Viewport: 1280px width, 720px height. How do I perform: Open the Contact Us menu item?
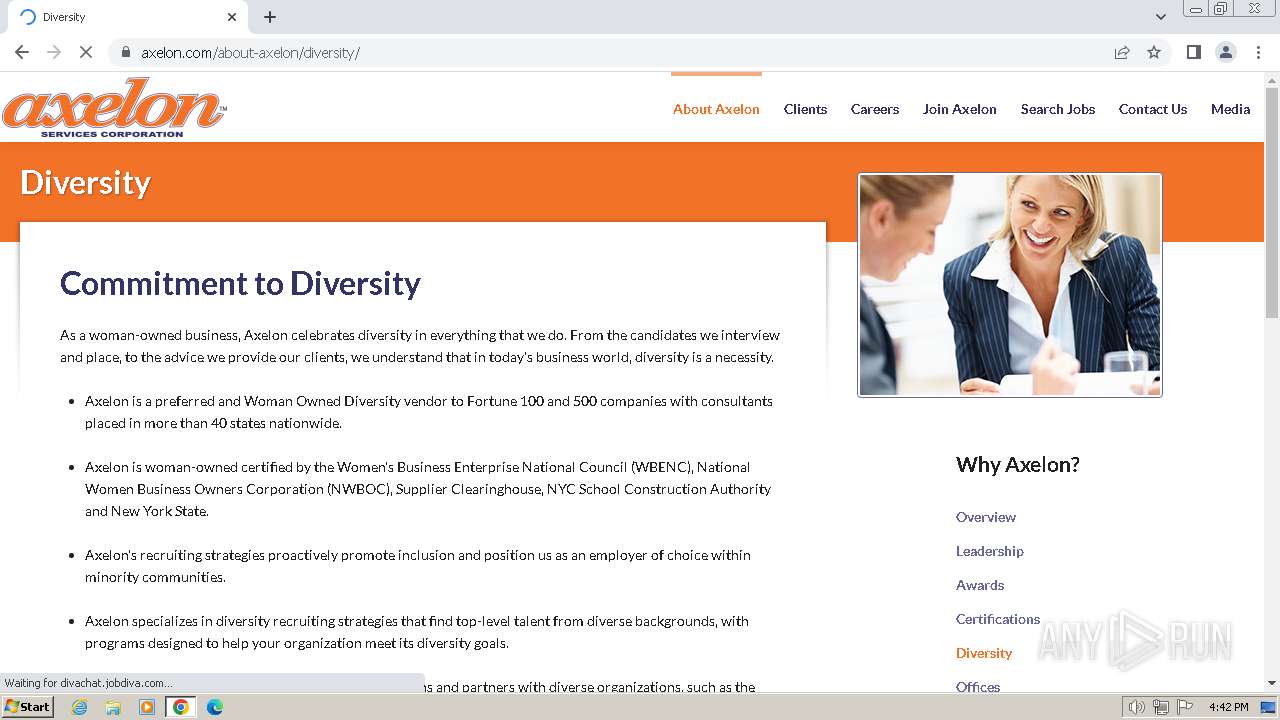point(1153,109)
